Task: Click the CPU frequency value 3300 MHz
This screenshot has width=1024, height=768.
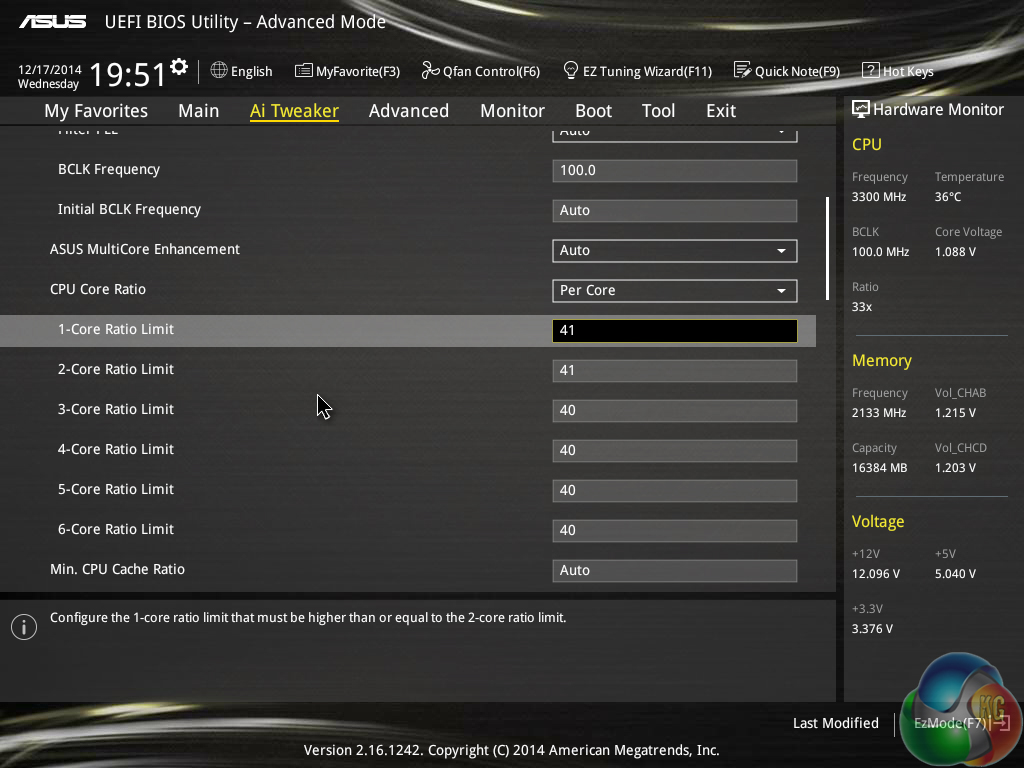Action: pyautogui.click(x=879, y=197)
